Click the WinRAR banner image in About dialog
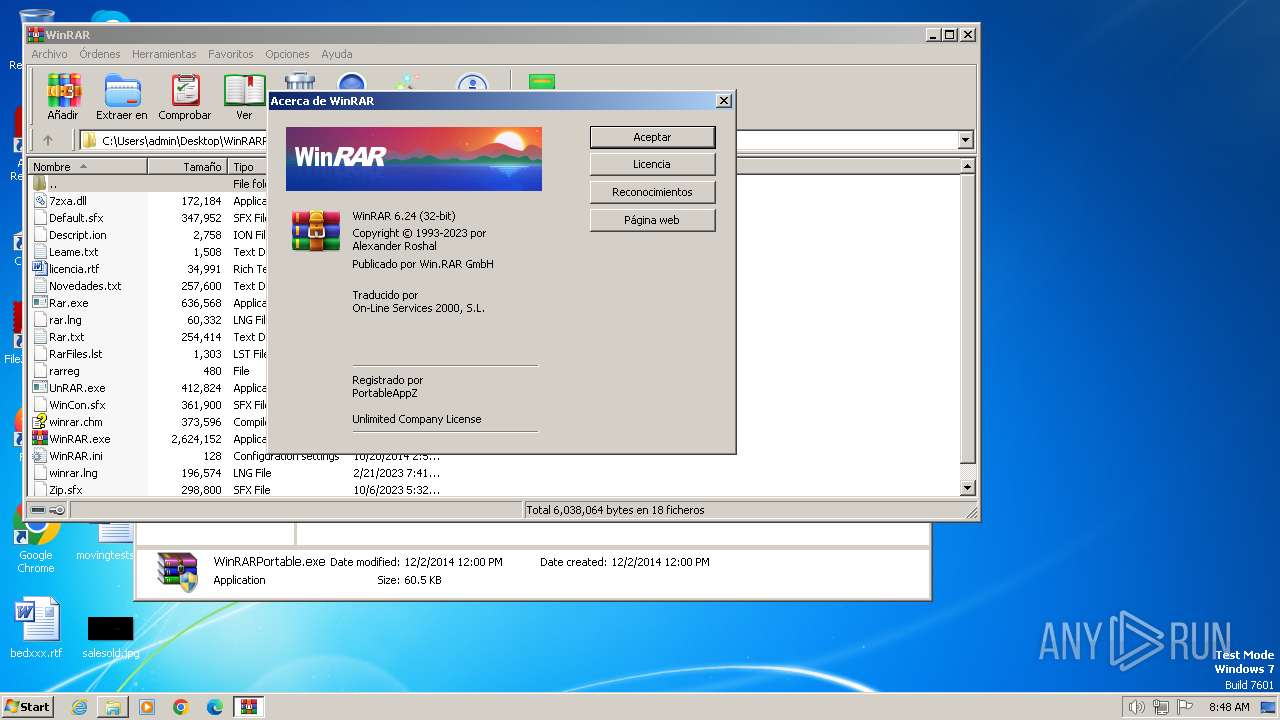 pyautogui.click(x=414, y=159)
